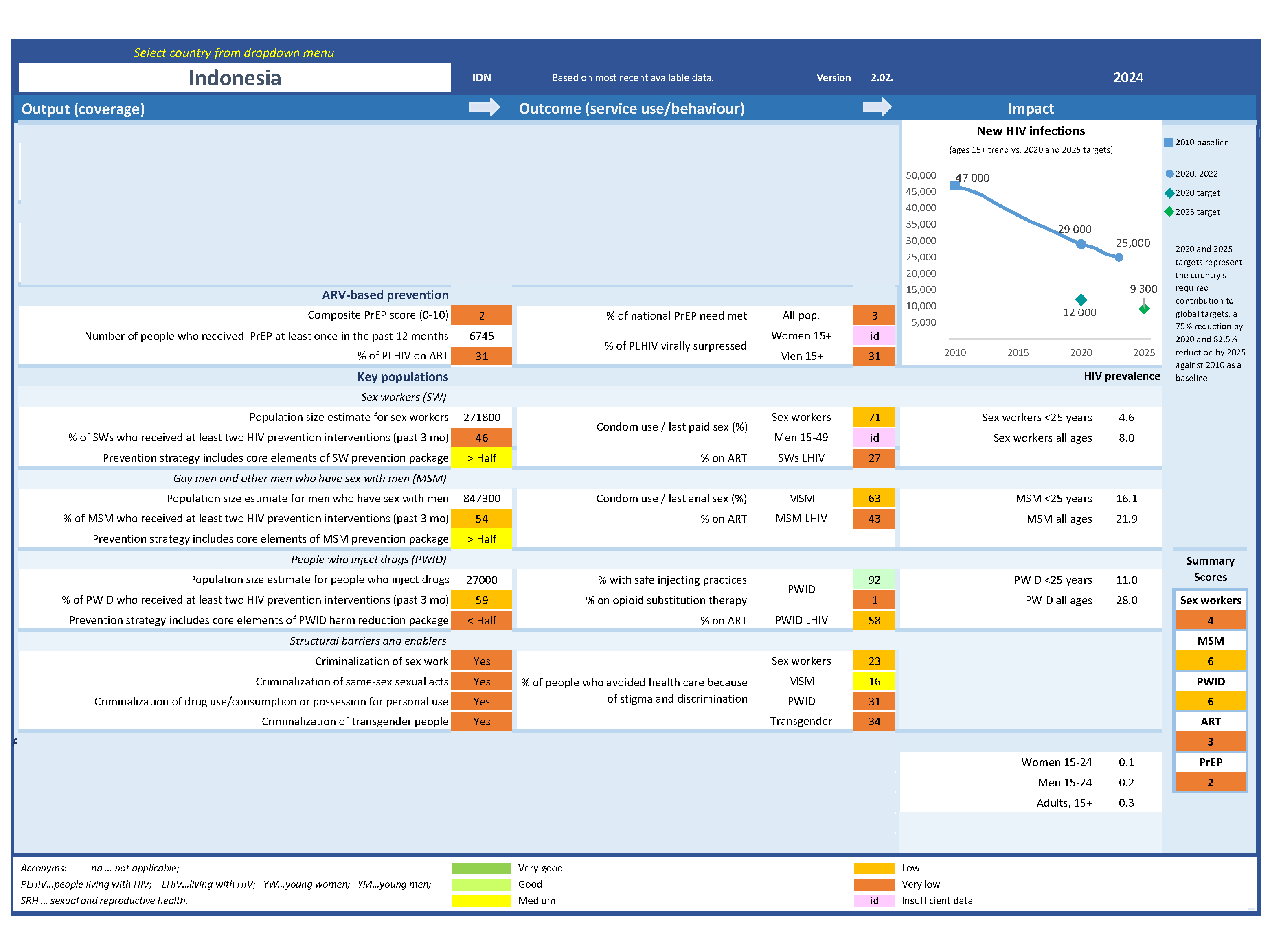Screen dimensions: 1270x952
Task: Click the Low amber legend swatch
Action: (x=874, y=868)
